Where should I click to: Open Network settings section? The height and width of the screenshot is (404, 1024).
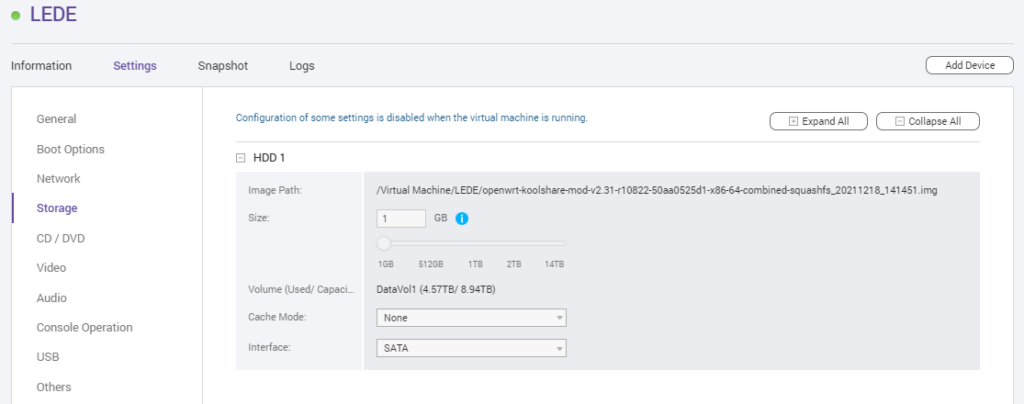tap(59, 179)
